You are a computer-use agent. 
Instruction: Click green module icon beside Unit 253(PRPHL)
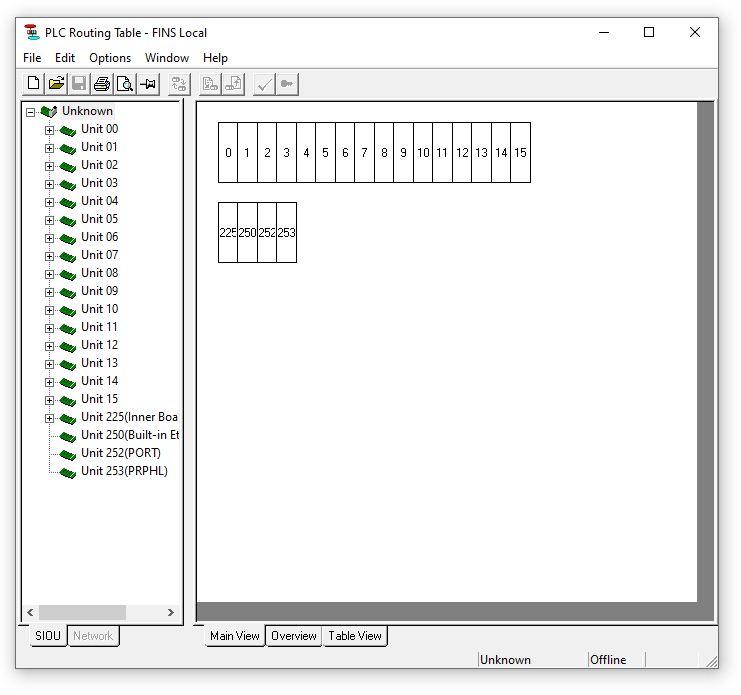point(68,473)
